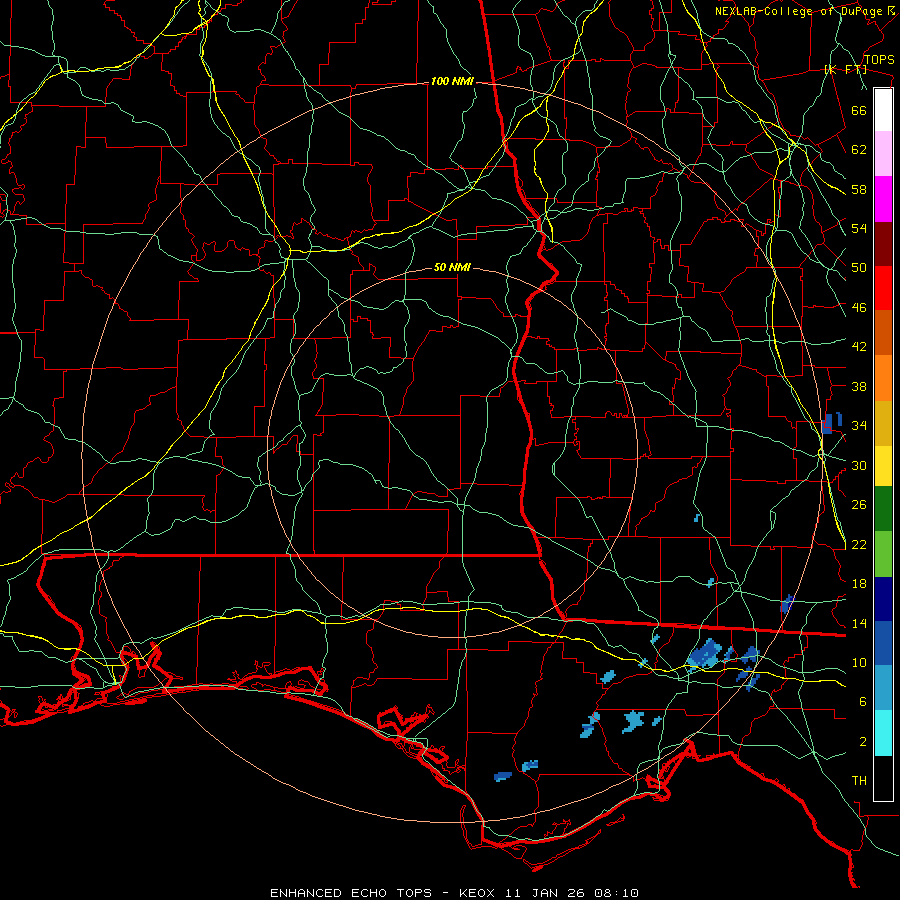Pick the light blue 6 kft legend swatch

[x=883, y=688]
